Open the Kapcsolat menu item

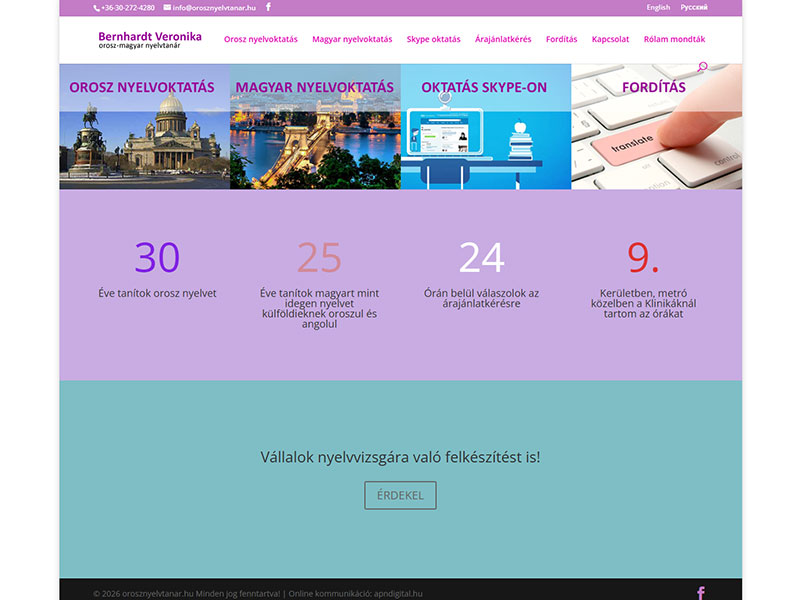point(609,39)
